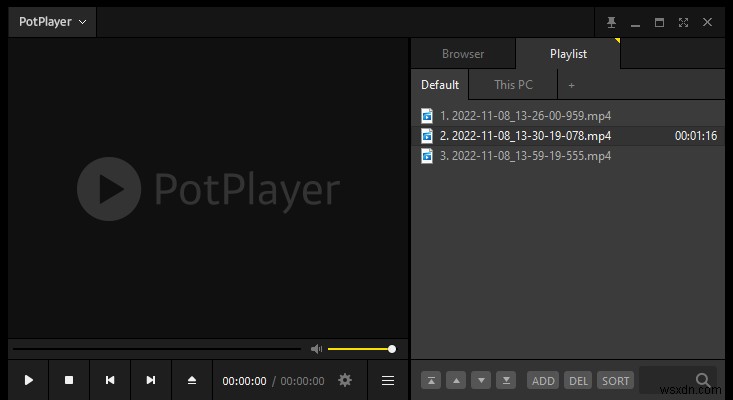
Task: Pin the window always on top
Action: click(x=611, y=22)
